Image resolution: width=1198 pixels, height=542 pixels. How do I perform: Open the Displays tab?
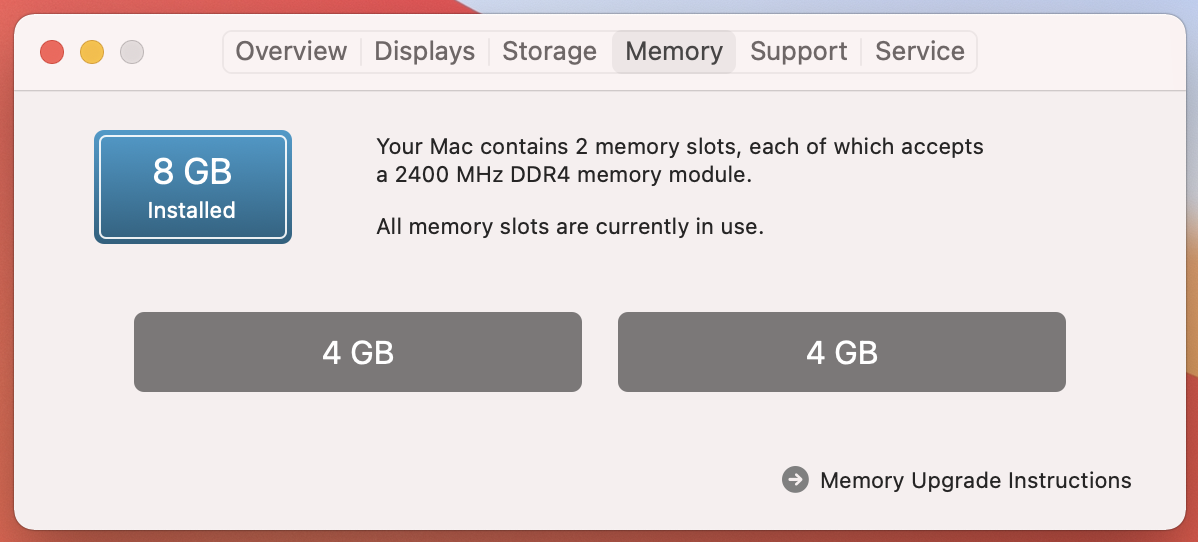[x=424, y=51]
